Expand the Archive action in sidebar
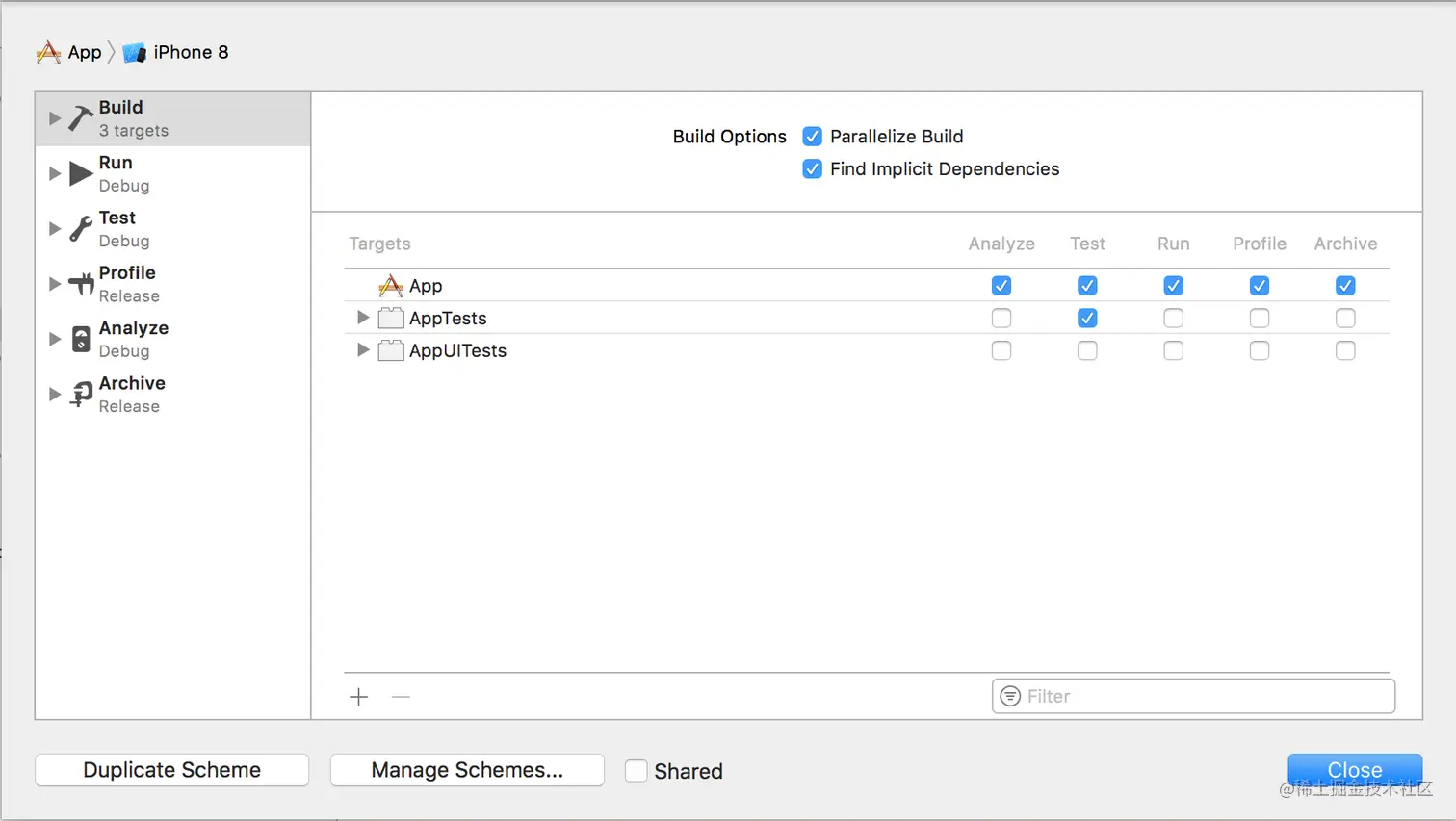 pyautogui.click(x=54, y=394)
